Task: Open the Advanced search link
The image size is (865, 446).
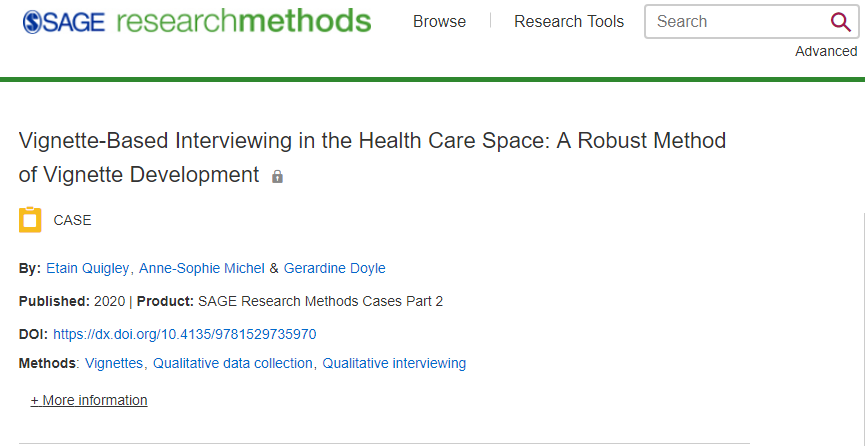Action: (826, 51)
